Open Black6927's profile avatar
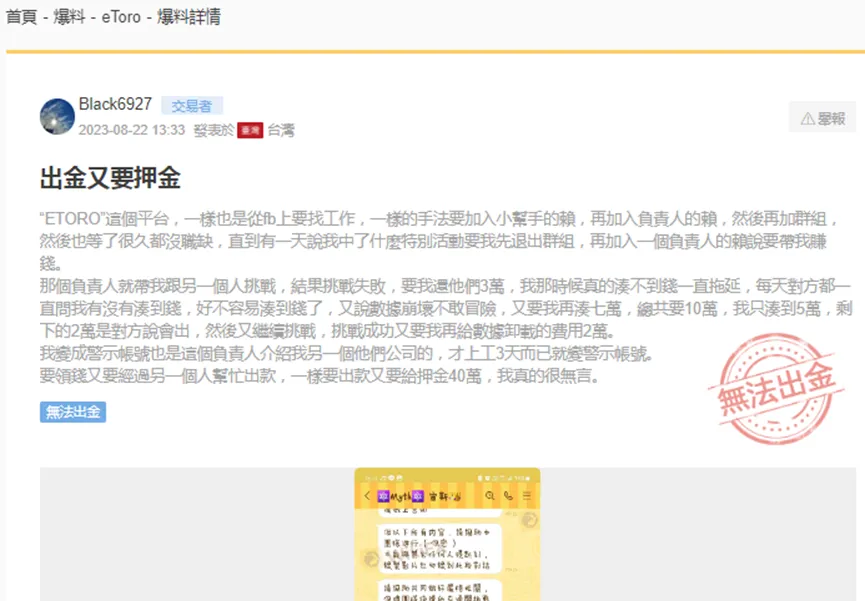Image resolution: width=865 pixels, height=601 pixels. (x=57, y=116)
